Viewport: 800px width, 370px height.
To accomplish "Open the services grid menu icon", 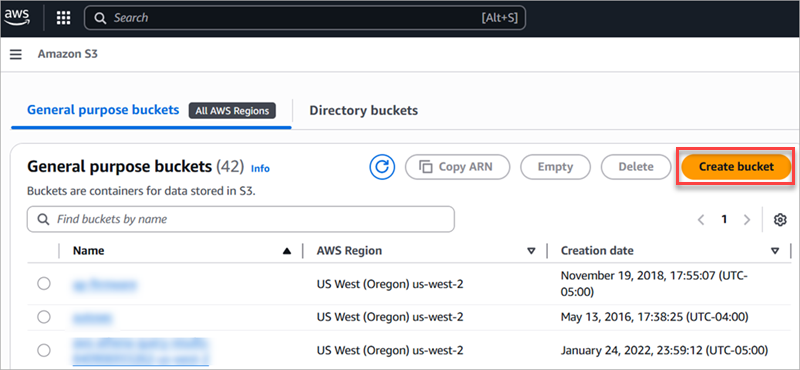I will coord(63,18).
